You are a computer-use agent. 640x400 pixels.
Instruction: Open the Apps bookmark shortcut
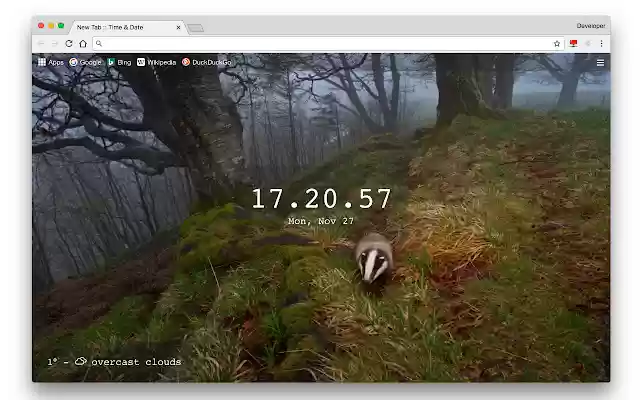pos(51,62)
